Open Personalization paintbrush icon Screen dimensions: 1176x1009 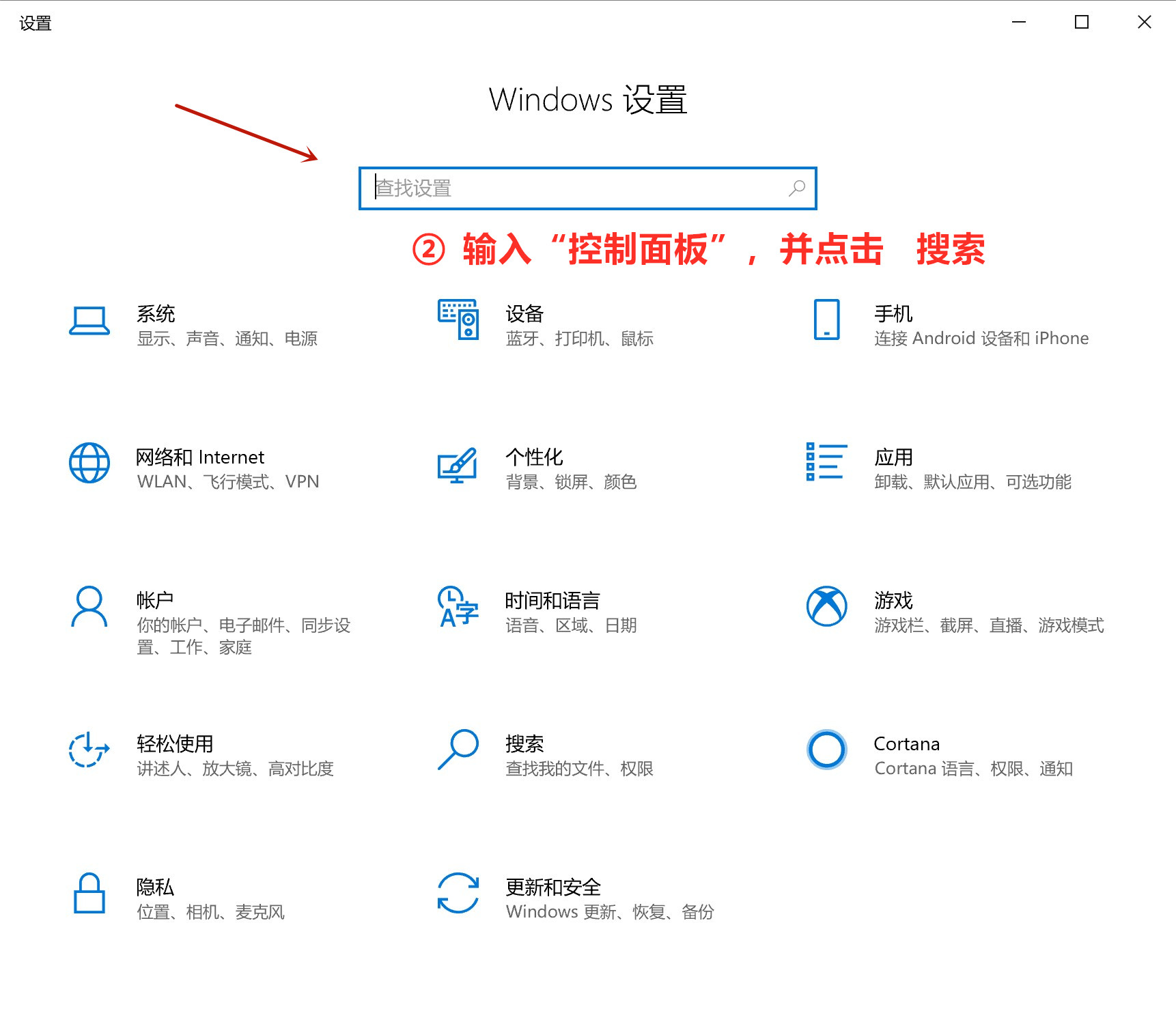(458, 465)
